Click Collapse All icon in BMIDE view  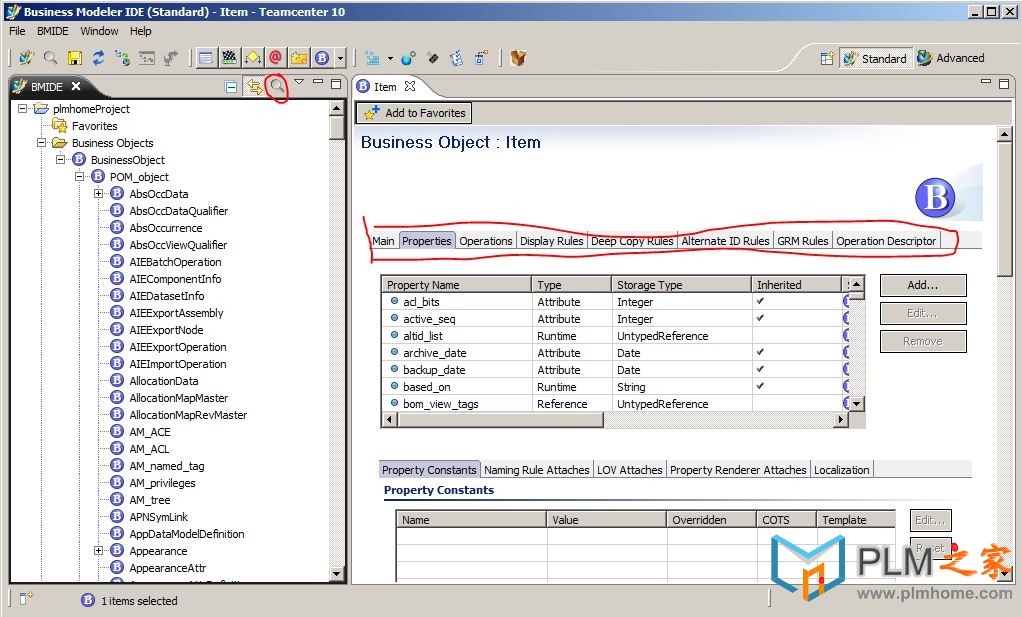pos(231,87)
